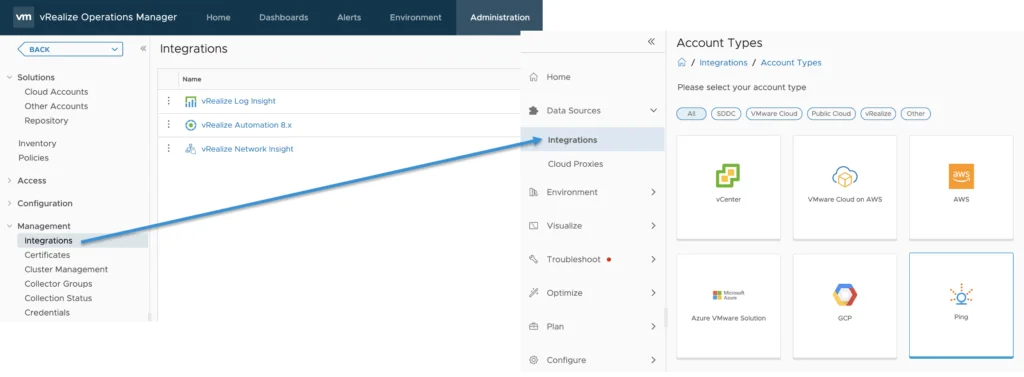Click the Optimize wand icon
This screenshot has width=1024, height=377.
click(x=534, y=293)
